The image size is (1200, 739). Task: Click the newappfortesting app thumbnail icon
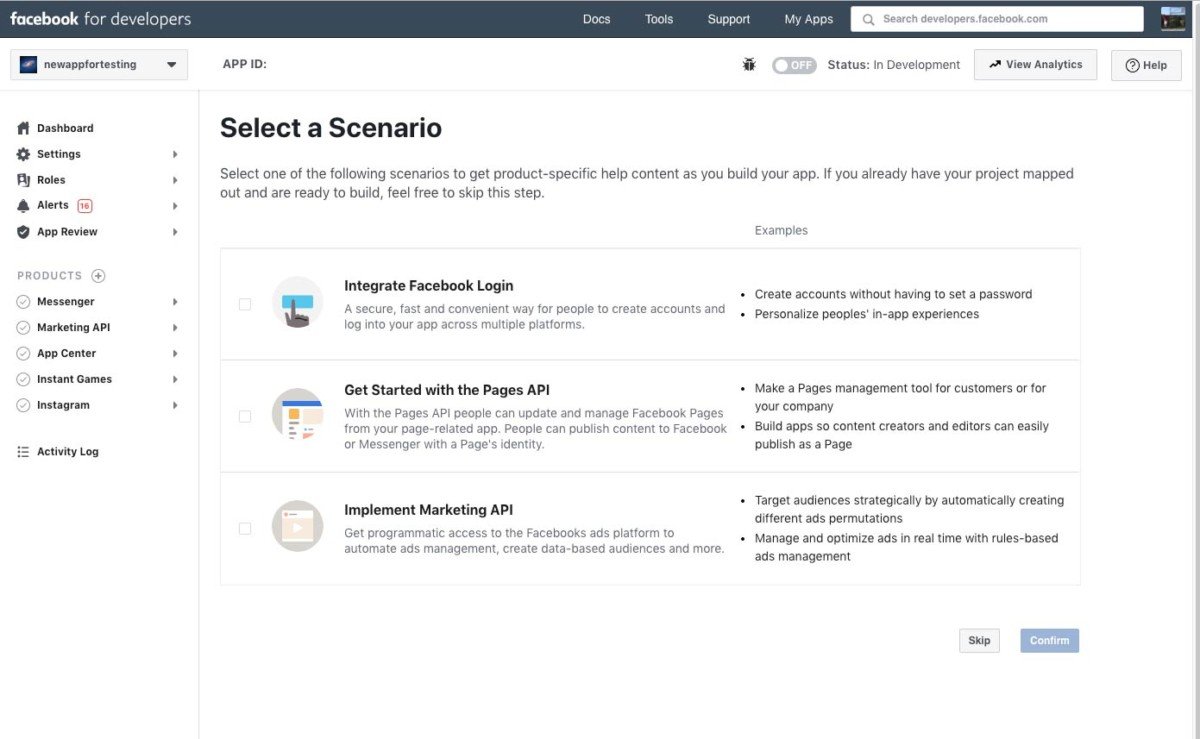28,65
